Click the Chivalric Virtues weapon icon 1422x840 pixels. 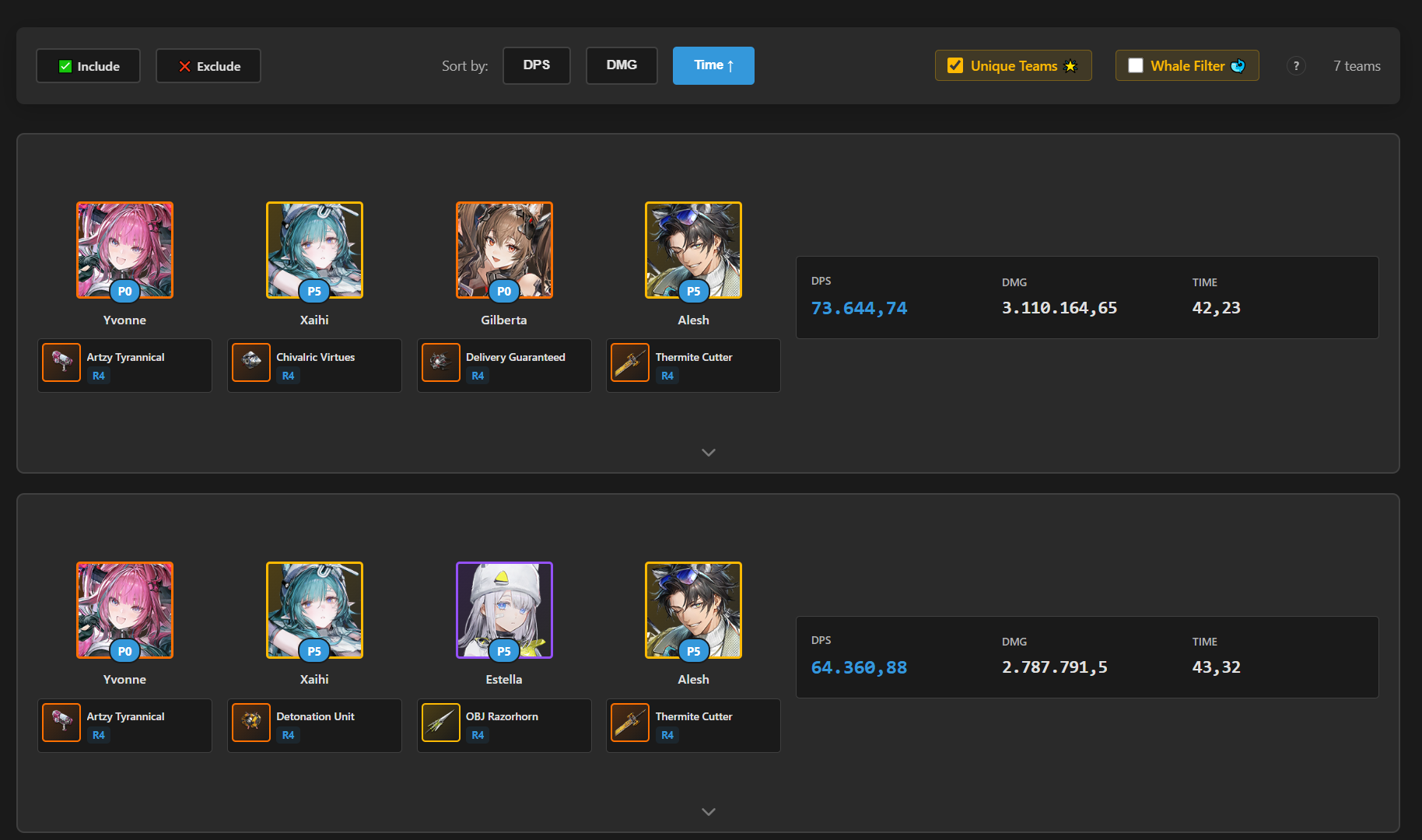click(251, 362)
